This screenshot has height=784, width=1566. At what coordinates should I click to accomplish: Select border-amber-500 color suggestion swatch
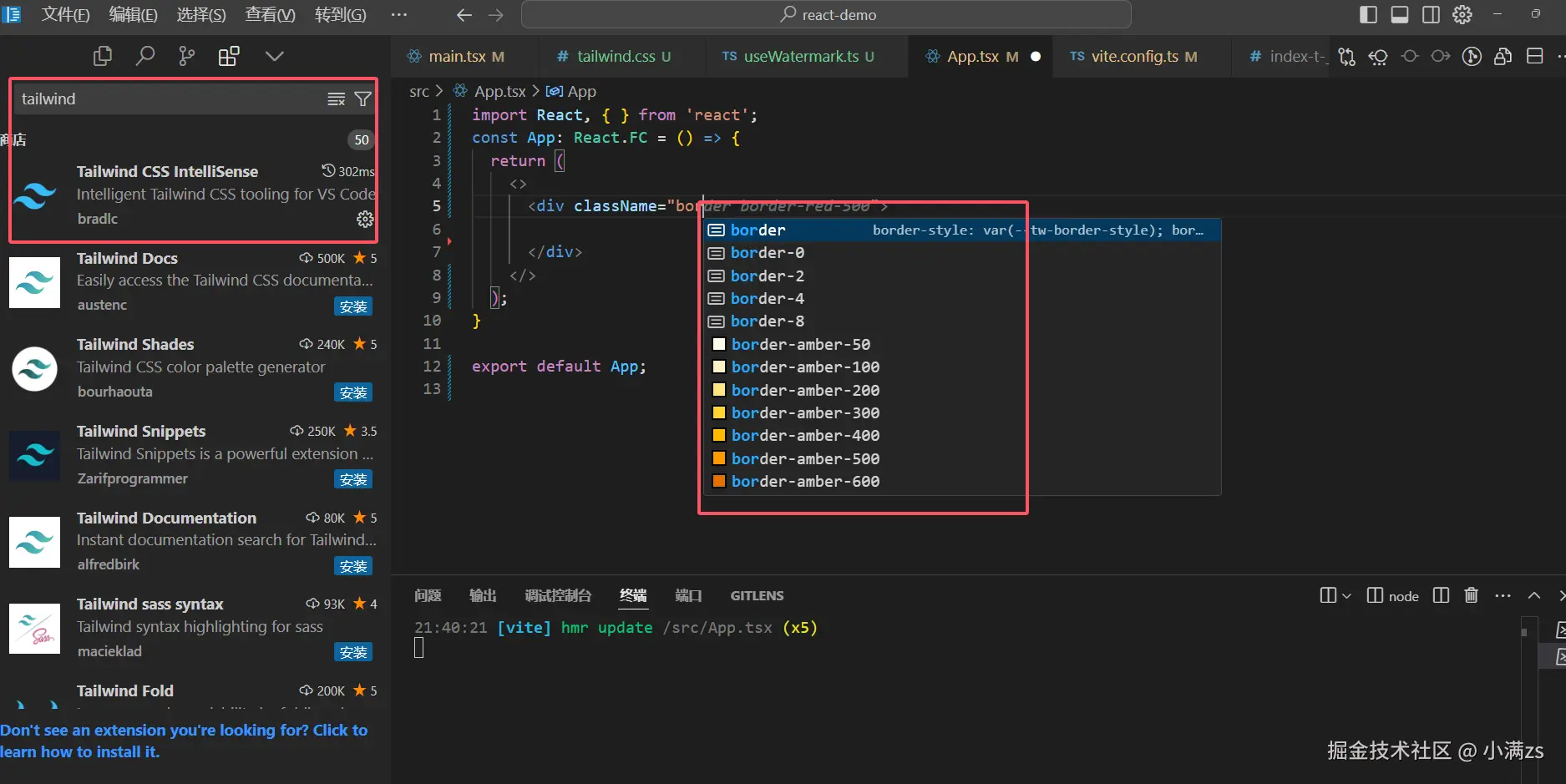point(718,458)
